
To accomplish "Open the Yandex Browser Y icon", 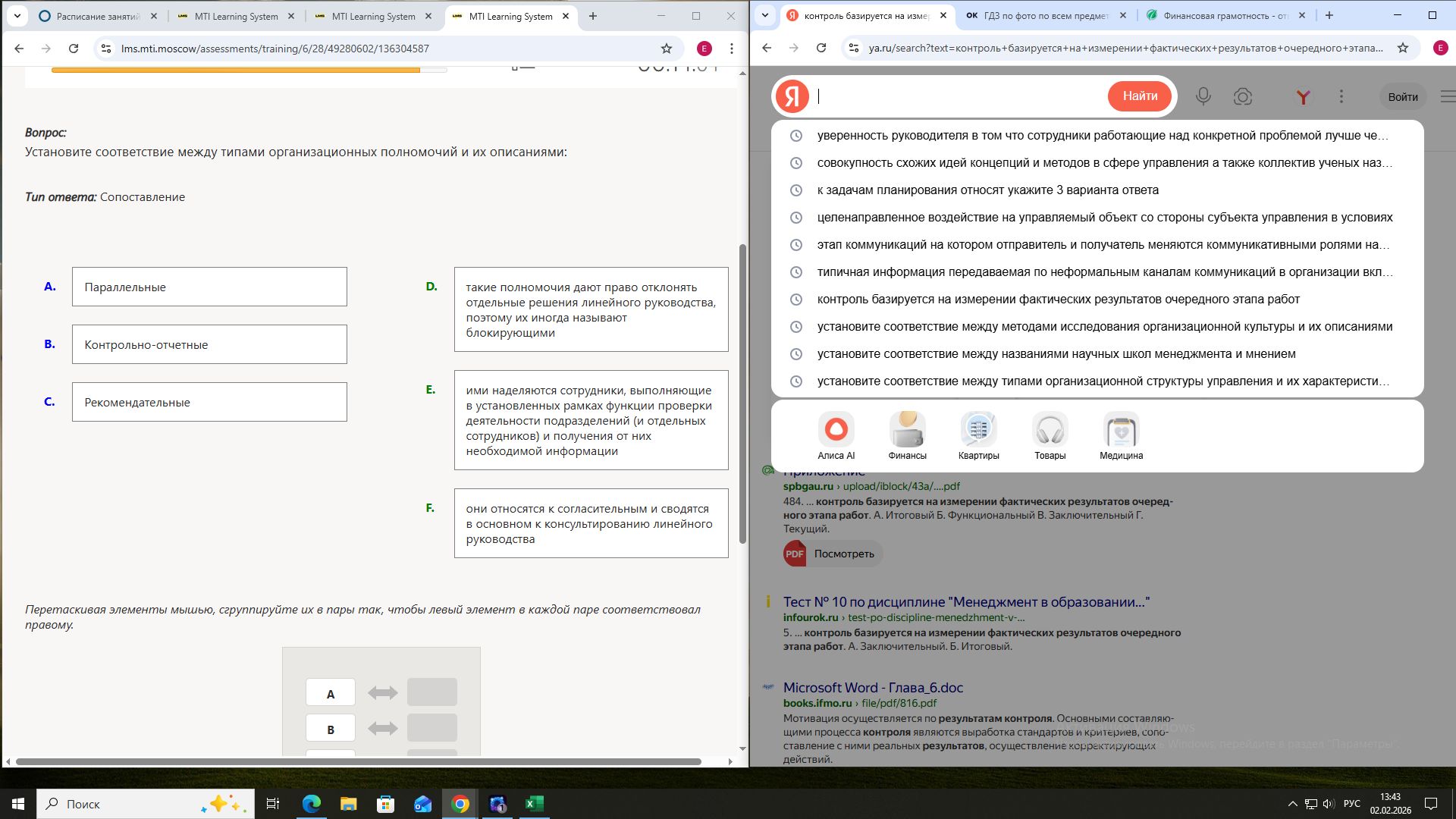I will click(1303, 96).
